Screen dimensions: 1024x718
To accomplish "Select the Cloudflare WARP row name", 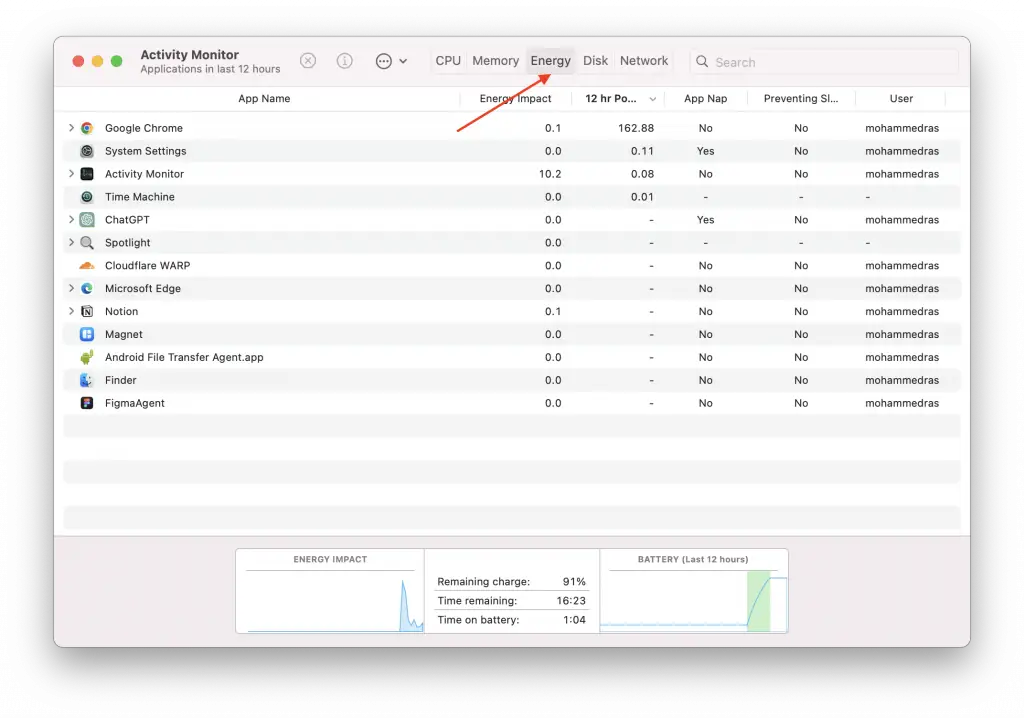I will [x=148, y=265].
